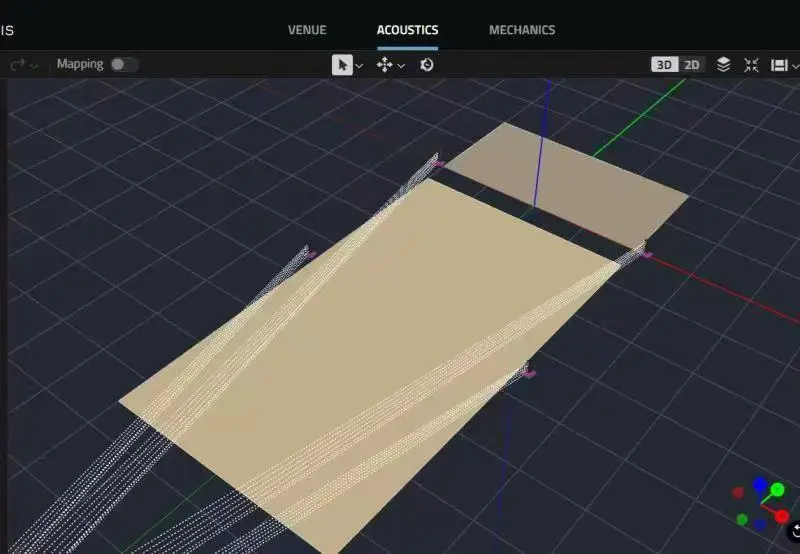The image size is (800, 554).
Task: Switch viewport to 2D mode
Action: [x=692, y=65]
